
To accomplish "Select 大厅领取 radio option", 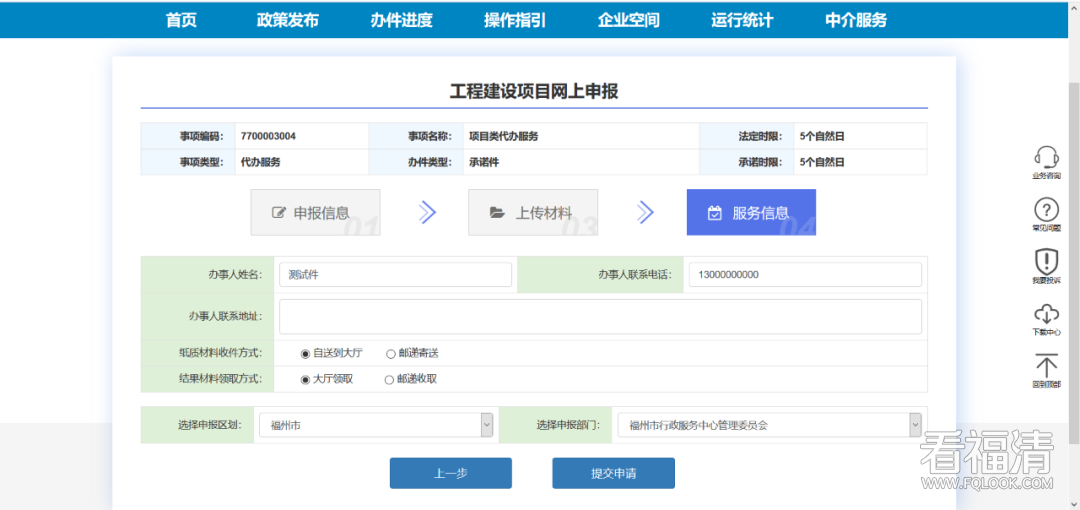I will point(305,380).
